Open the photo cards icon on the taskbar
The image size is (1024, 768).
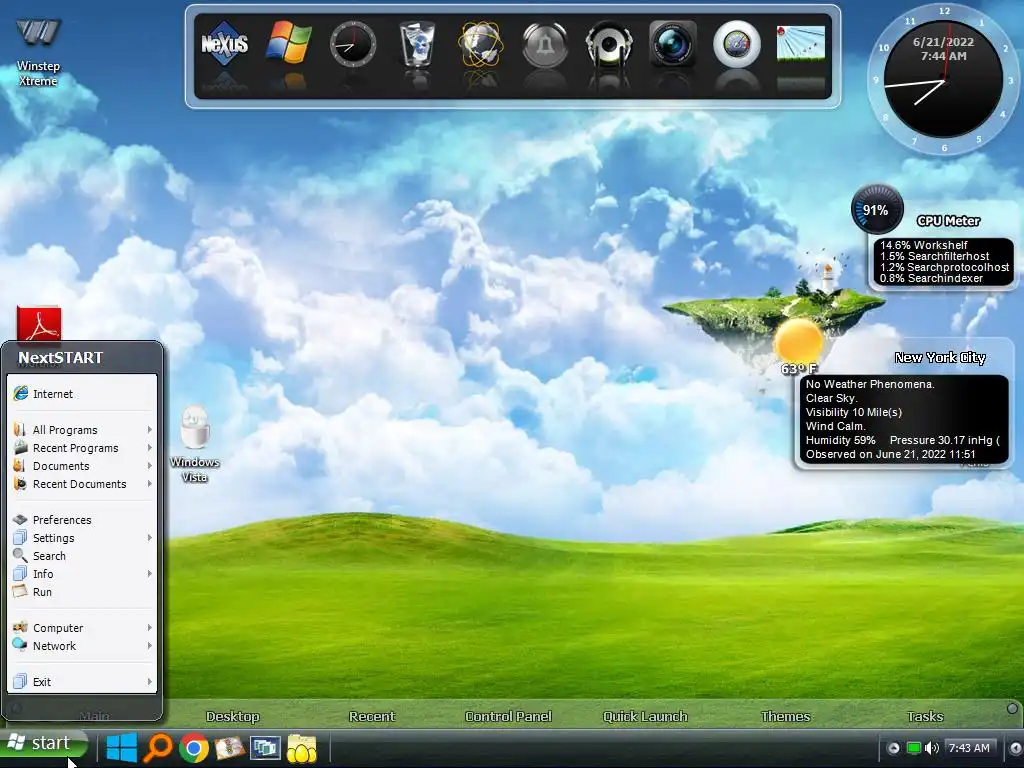(229, 748)
